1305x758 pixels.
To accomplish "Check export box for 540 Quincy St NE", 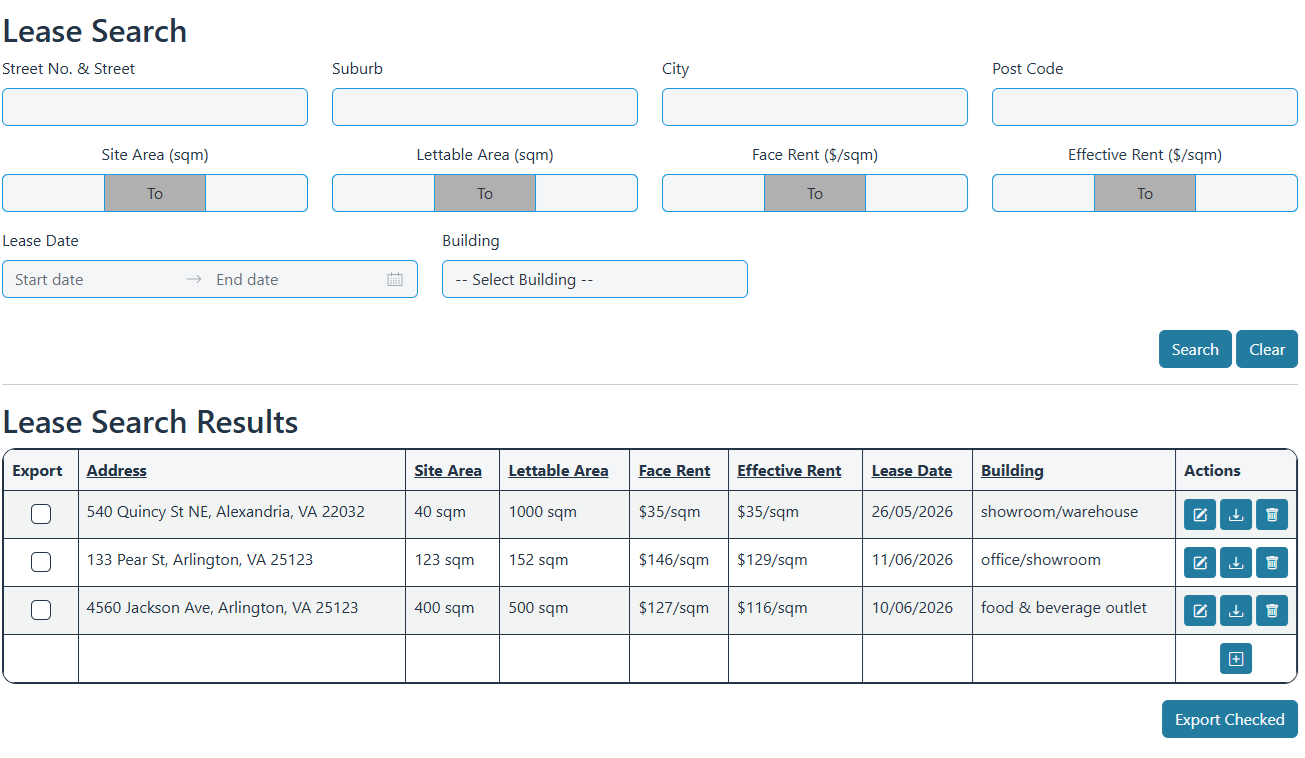I will click(41, 514).
